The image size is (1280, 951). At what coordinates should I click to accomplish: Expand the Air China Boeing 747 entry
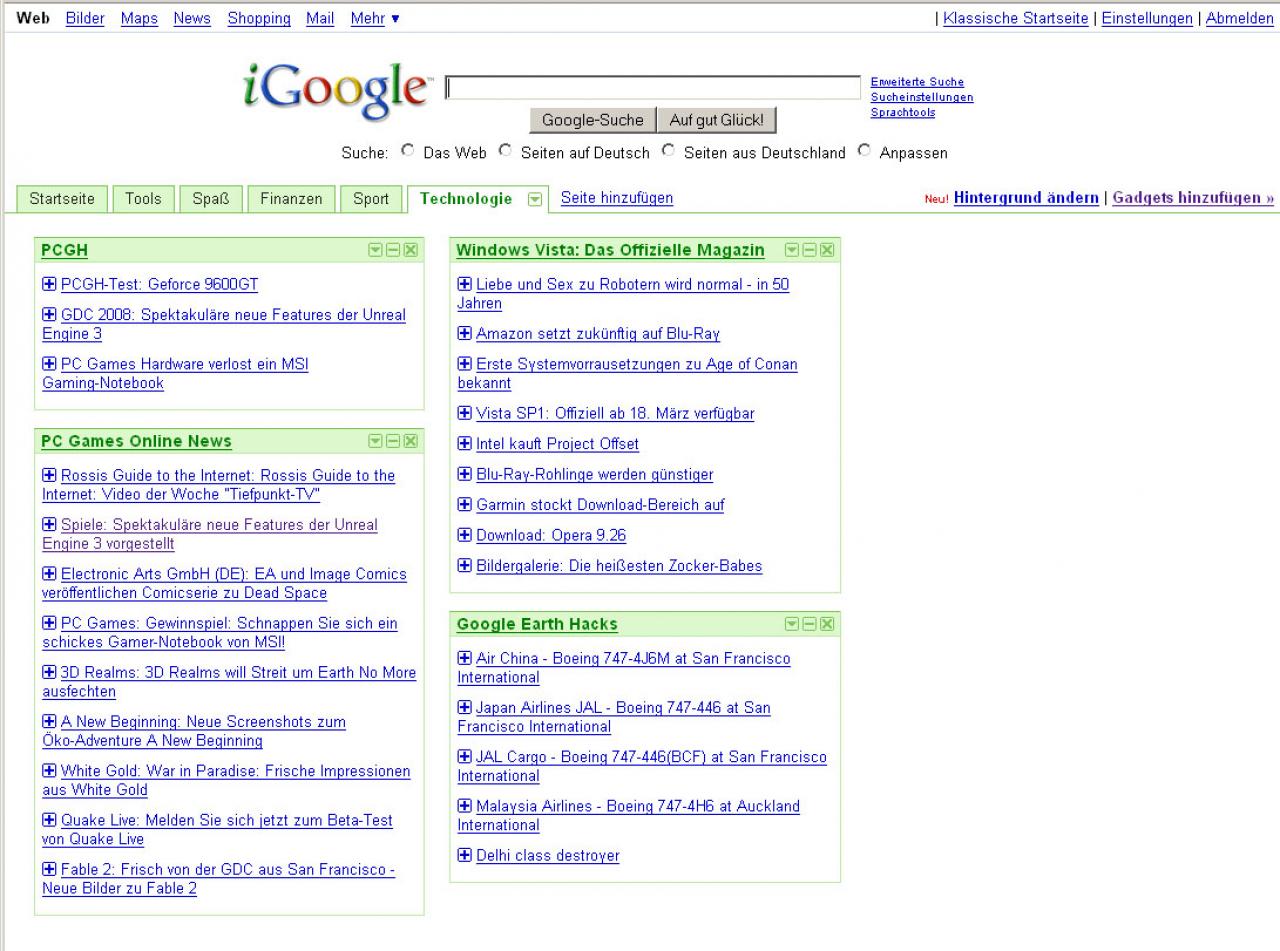(x=464, y=658)
